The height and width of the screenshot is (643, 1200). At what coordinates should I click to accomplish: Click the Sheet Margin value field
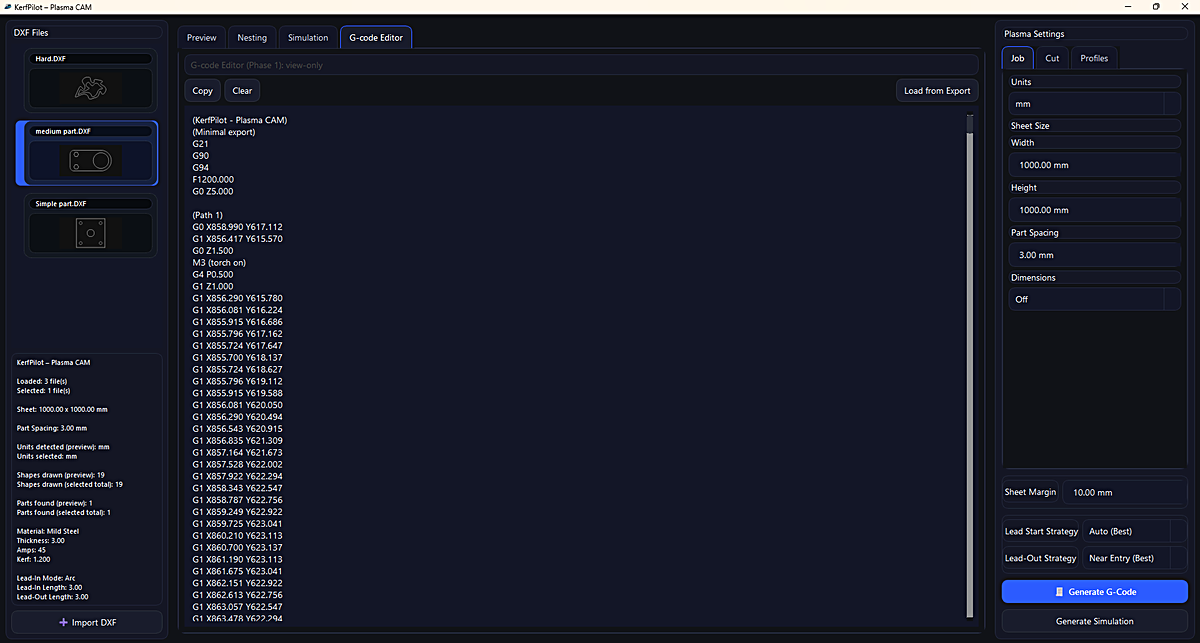point(1125,492)
